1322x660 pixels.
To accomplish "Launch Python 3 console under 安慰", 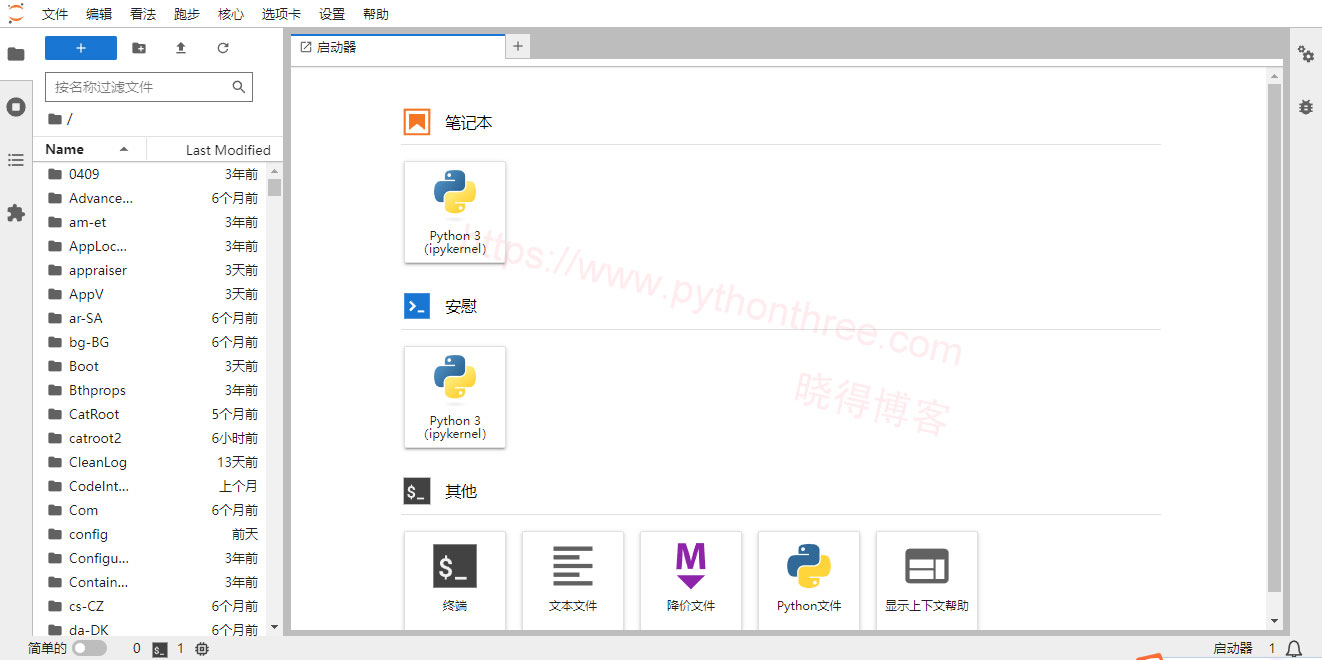I will click(x=455, y=397).
